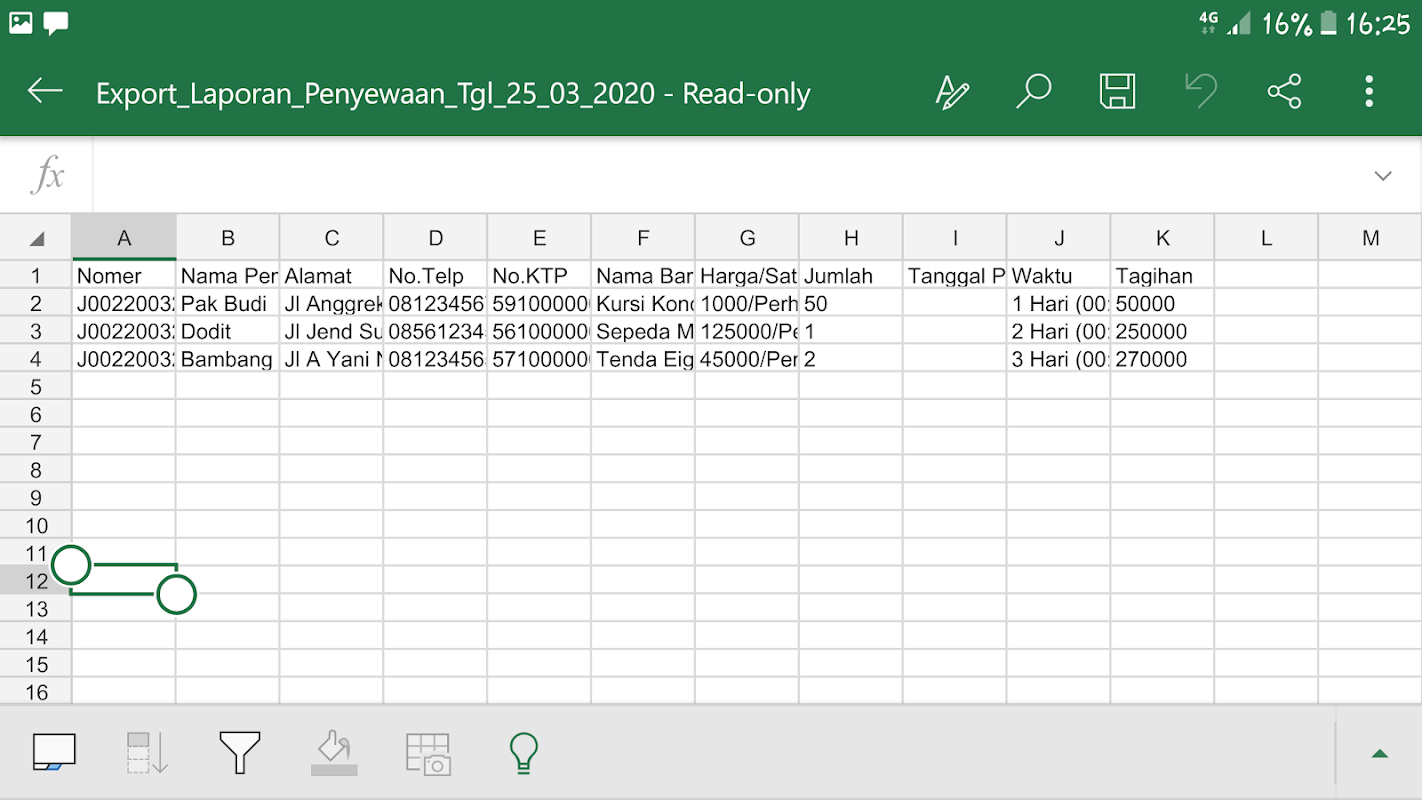Open search with the magnifier icon

tap(1033, 92)
